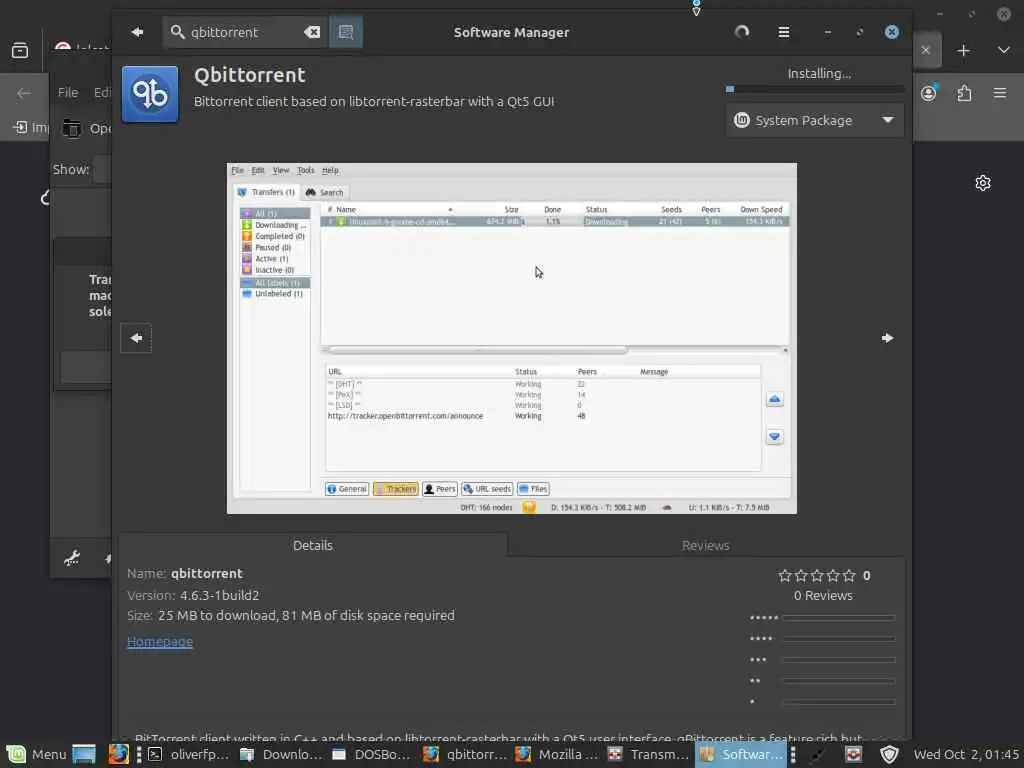Open a new Firefox tab with plus
1024x768 pixels.
coord(963,50)
